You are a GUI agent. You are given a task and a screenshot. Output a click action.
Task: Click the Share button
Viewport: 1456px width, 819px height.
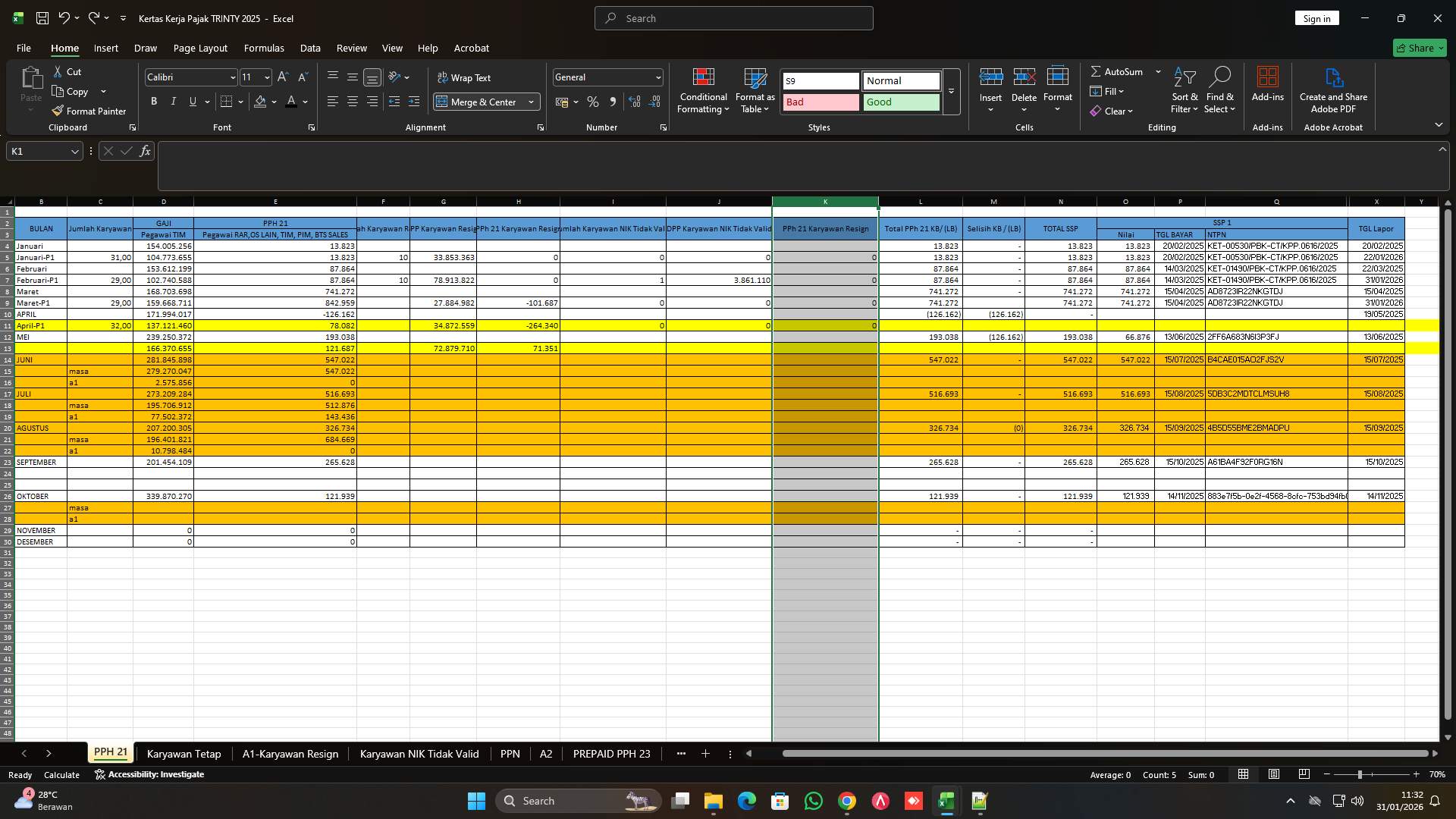click(1419, 47)
